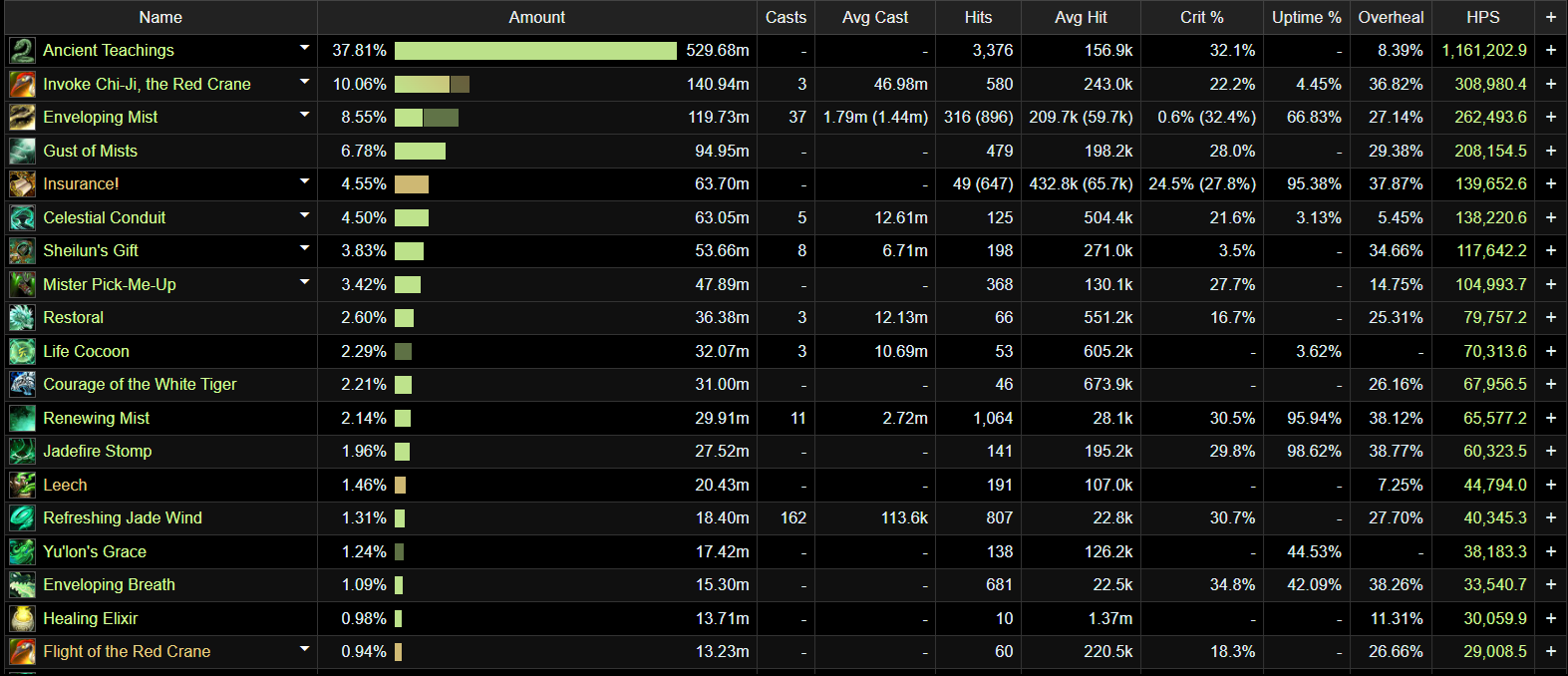Click the Ancient Teachings amount bar
1568x676 pixels.
point(535,51)
